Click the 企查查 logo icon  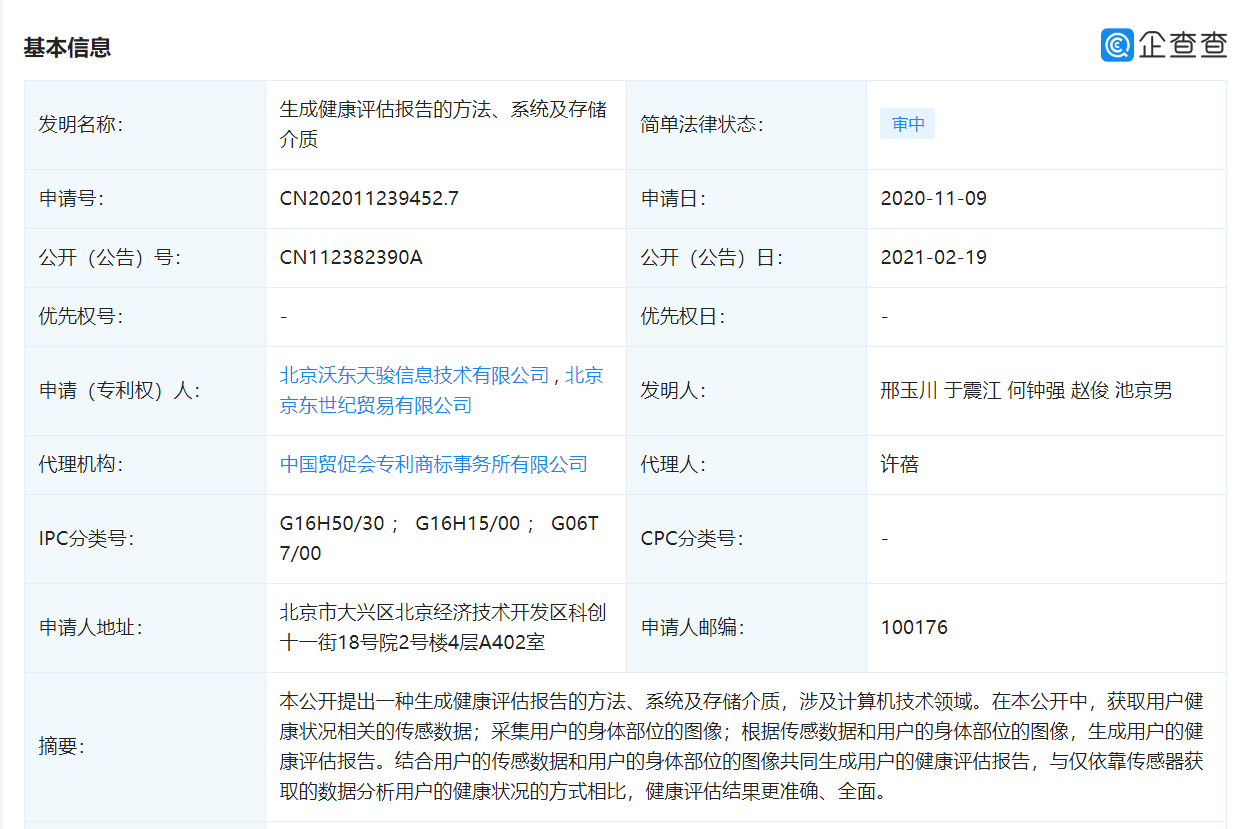(1117, 45)
